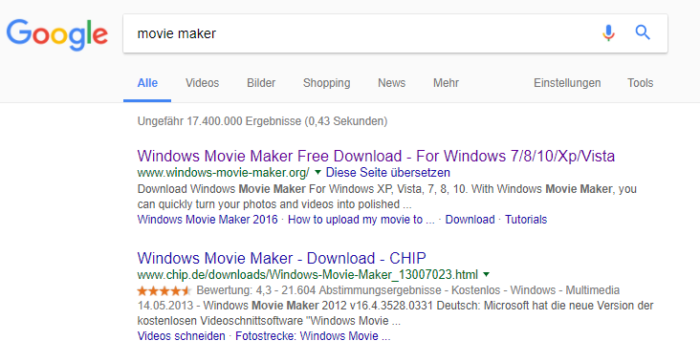Image resolution: width=700 pixels, height=362 pixels.
Task: Click the www.windows-movie-maker.org/ URL text
Action: (x=223, y=173)
